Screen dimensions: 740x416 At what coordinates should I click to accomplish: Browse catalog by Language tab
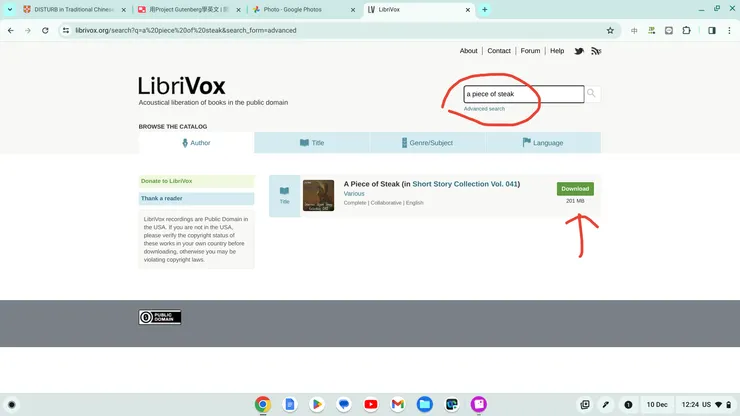click(543, 143)
